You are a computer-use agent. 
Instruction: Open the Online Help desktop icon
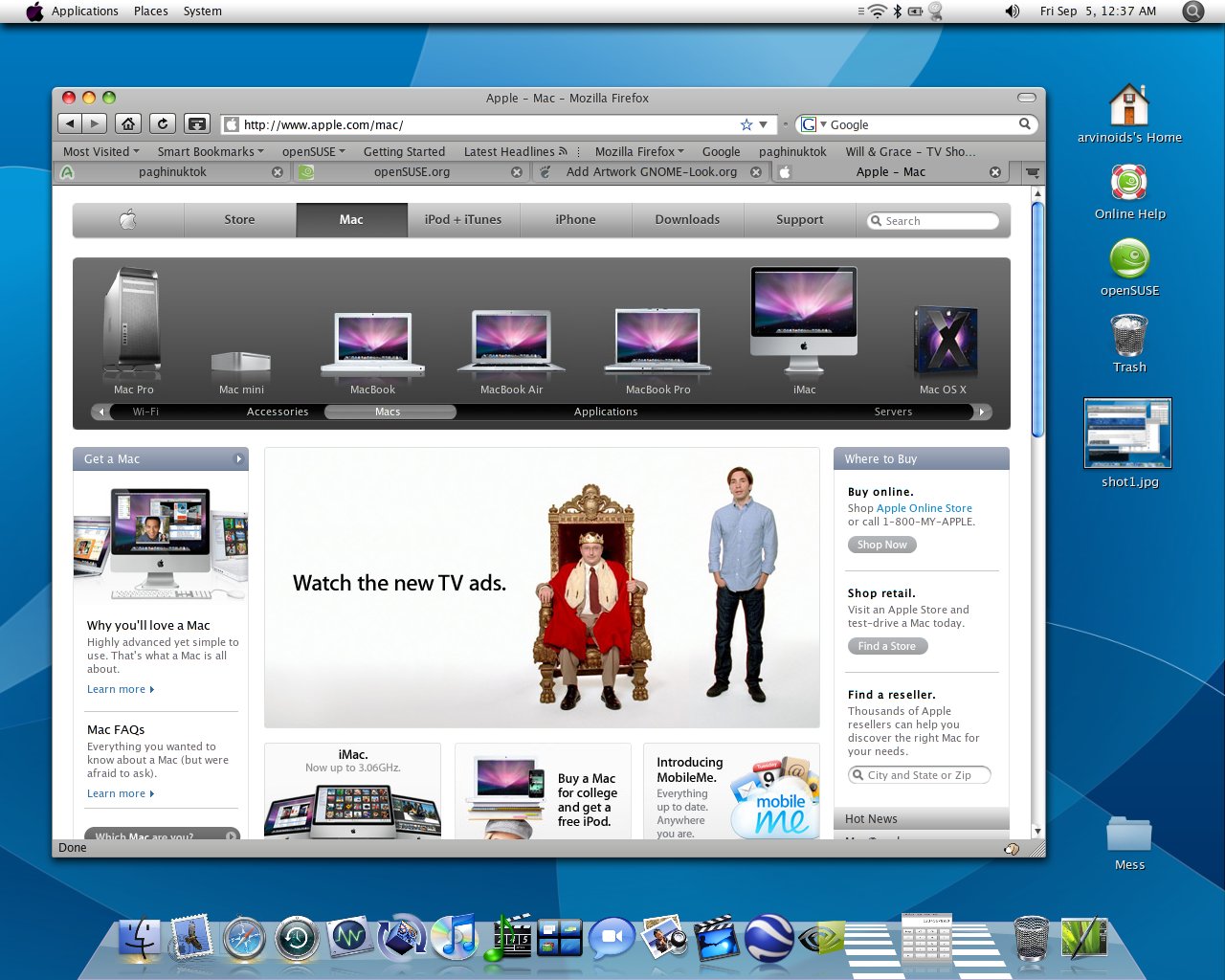(1129, 191)
